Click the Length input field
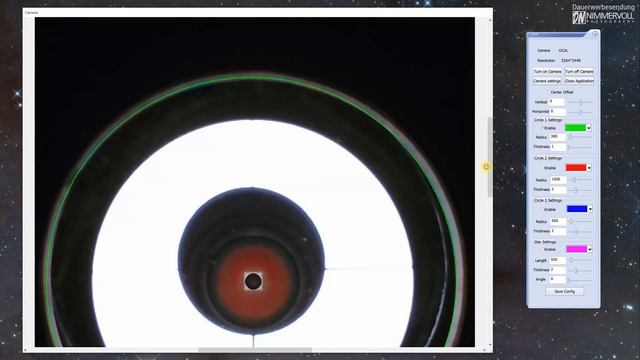The width and height of the screenshot is (640, 360). (558, 260)
